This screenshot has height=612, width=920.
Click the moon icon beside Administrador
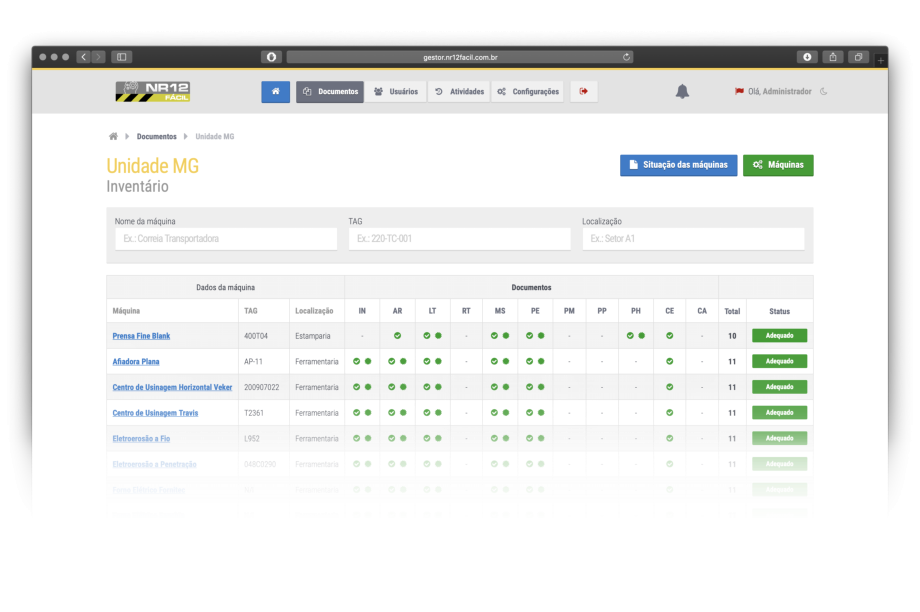click(x=823, y=92)
